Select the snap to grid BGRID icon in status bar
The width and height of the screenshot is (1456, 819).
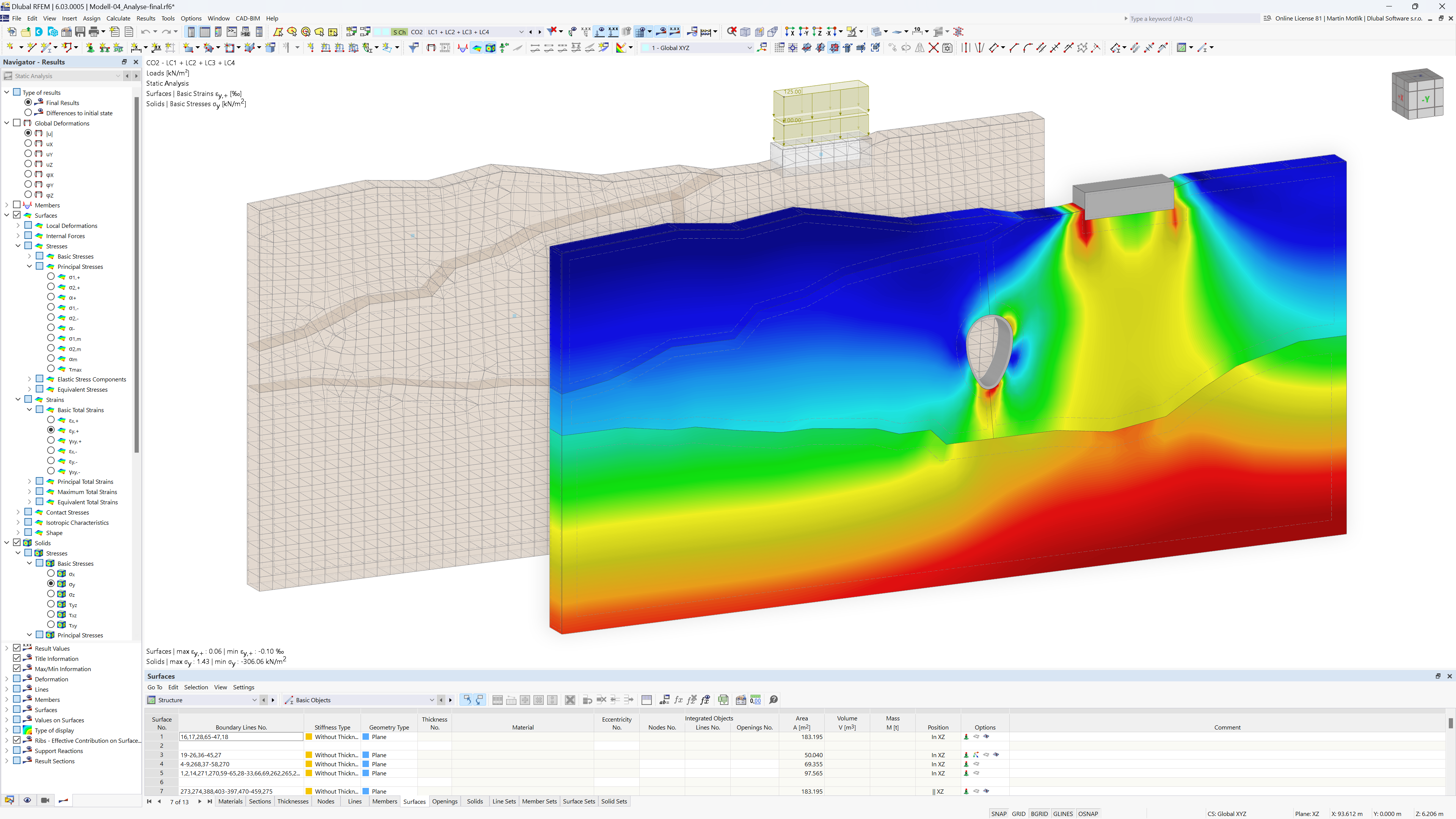pyautogui.click(x=1041, y=813)
